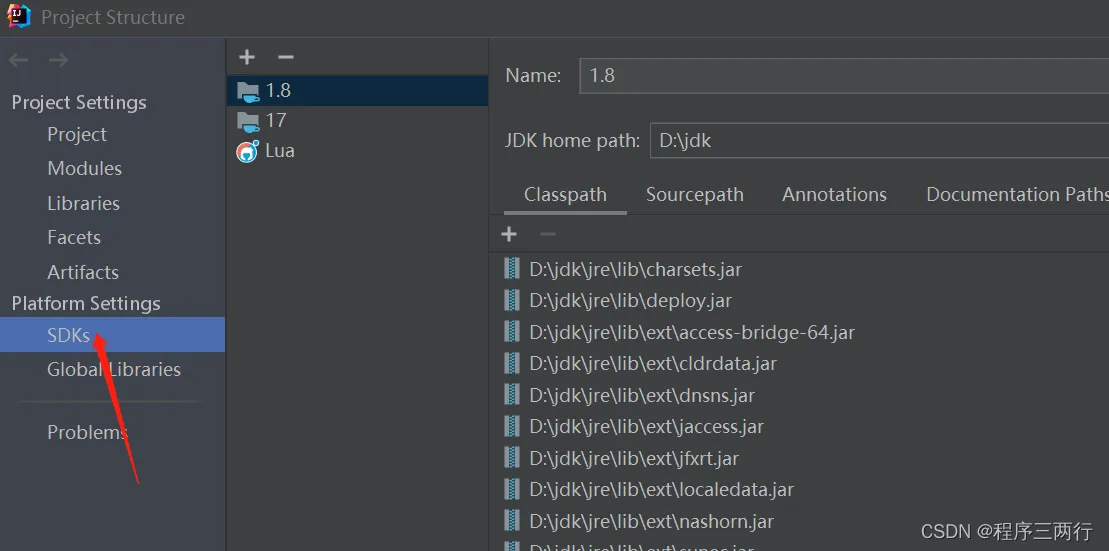Click the disabled remove classpath entry icon
Image resolution: width=1109 pixels, height=551 pixels.
click(x=548, y=234)
